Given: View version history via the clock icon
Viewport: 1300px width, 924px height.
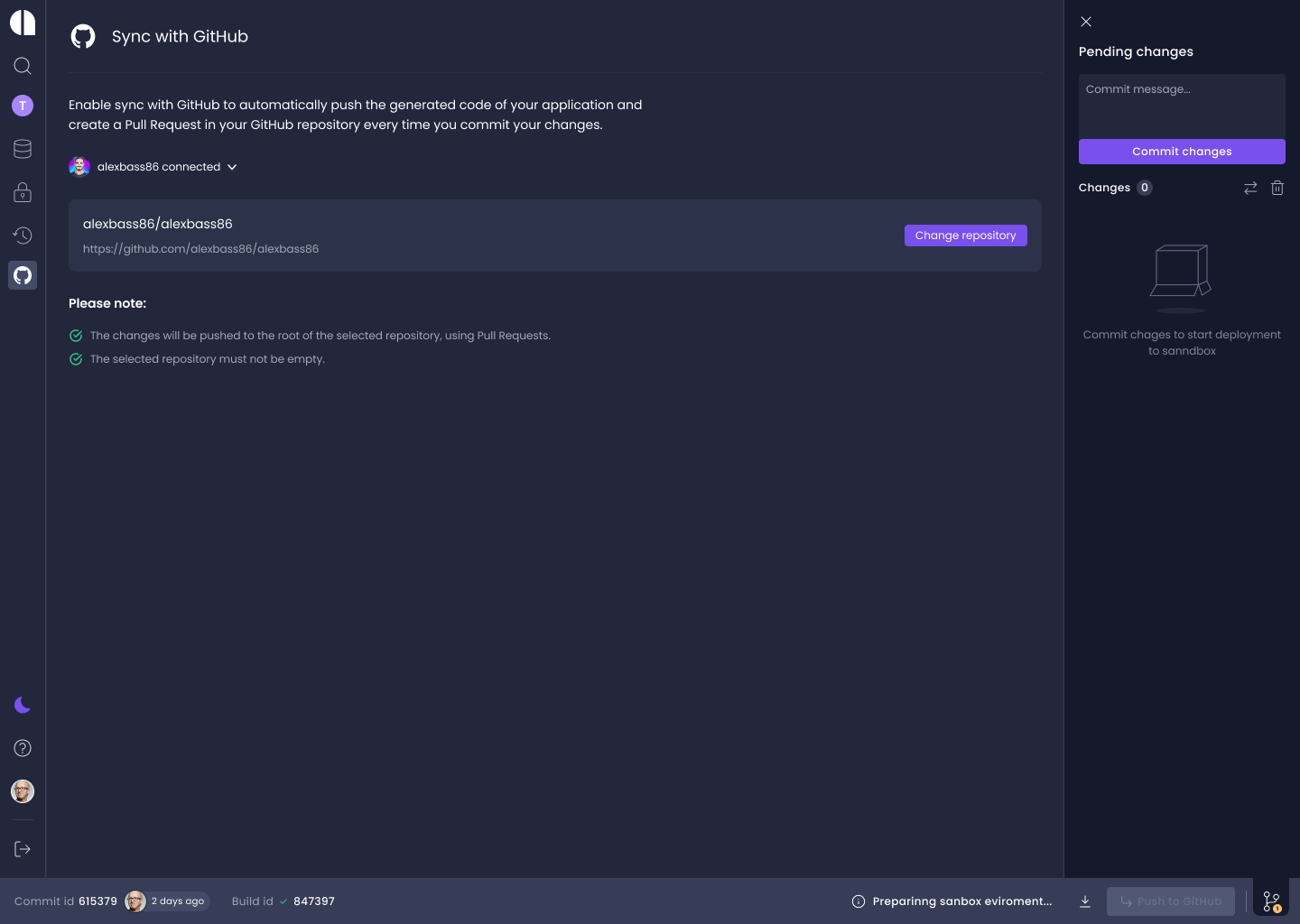Looking at the screenshot, I should (x=22, y=235).
